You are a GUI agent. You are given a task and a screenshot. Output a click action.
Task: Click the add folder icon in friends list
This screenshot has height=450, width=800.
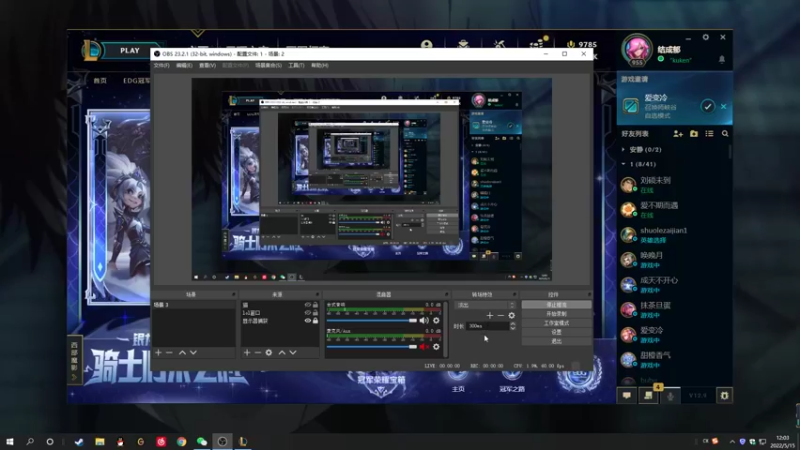[694, 134]
